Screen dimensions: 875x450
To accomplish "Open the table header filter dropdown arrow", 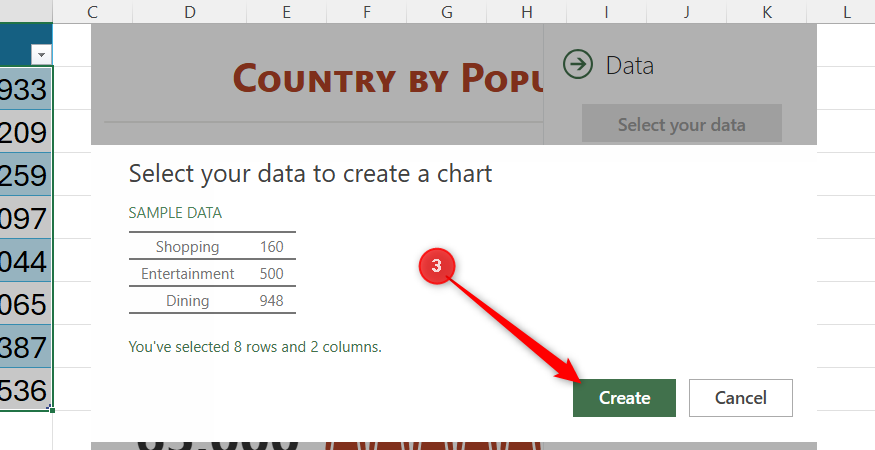I will click(42, 55).
